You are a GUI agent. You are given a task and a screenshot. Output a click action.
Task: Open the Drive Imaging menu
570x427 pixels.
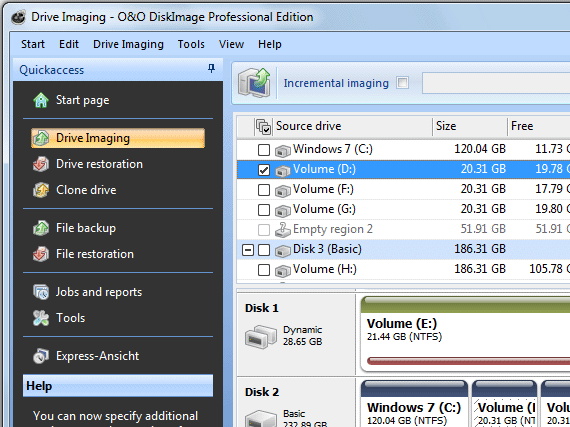coord(128,44)
